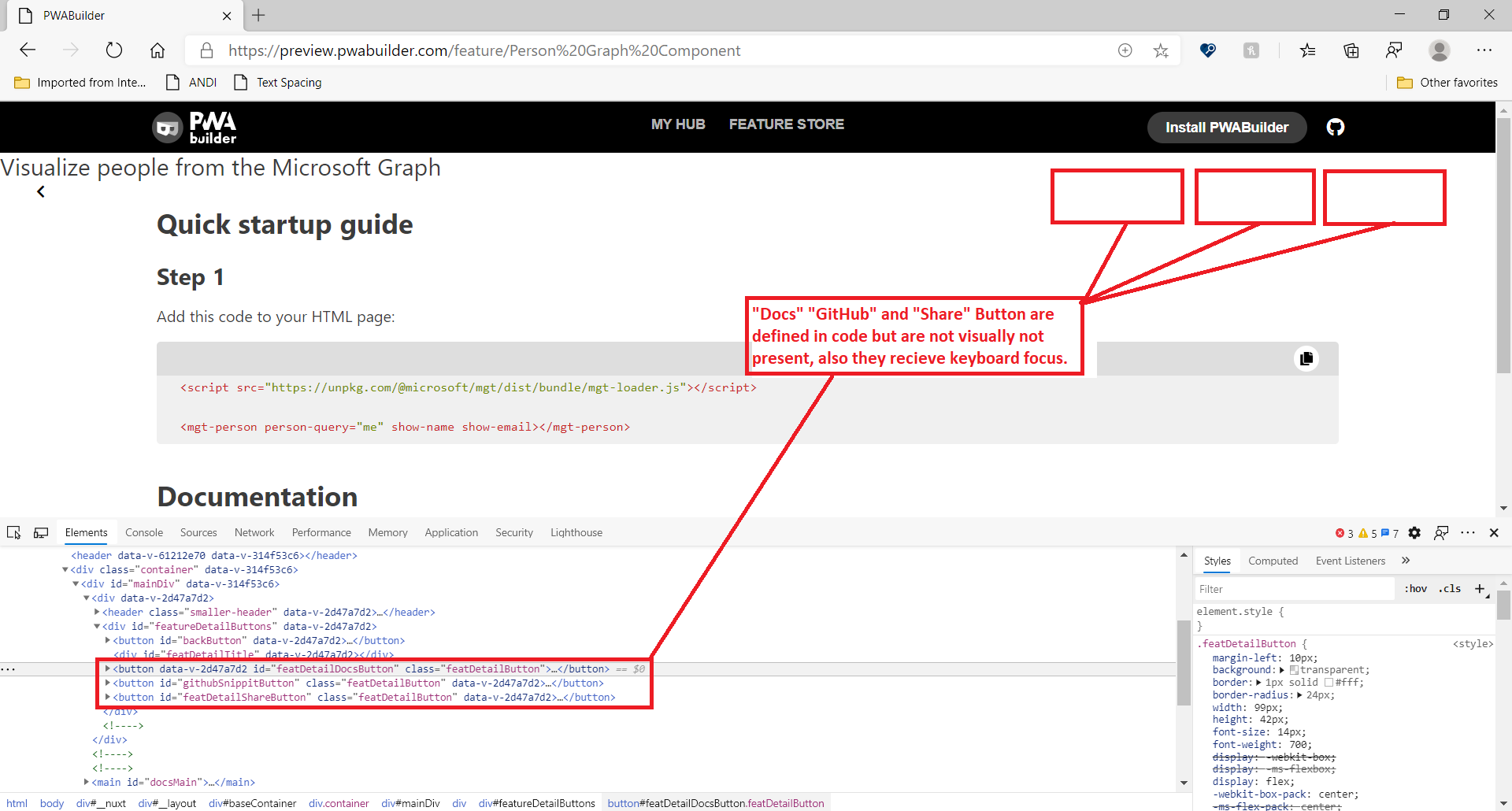Add new style rule plus button

pyautogui.click(x=1480, y=588)
